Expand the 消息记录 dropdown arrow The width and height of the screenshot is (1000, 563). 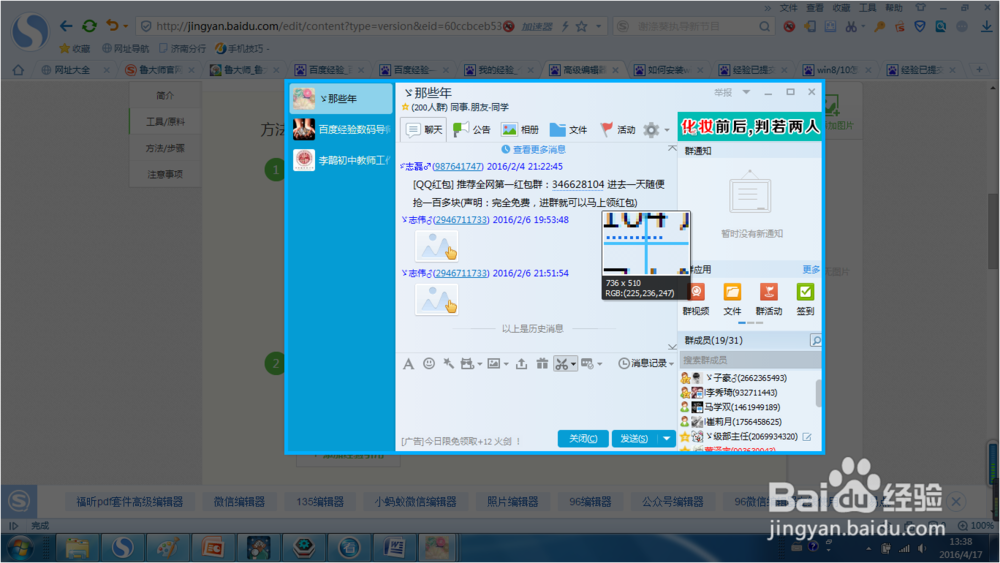tap(671, 364)
